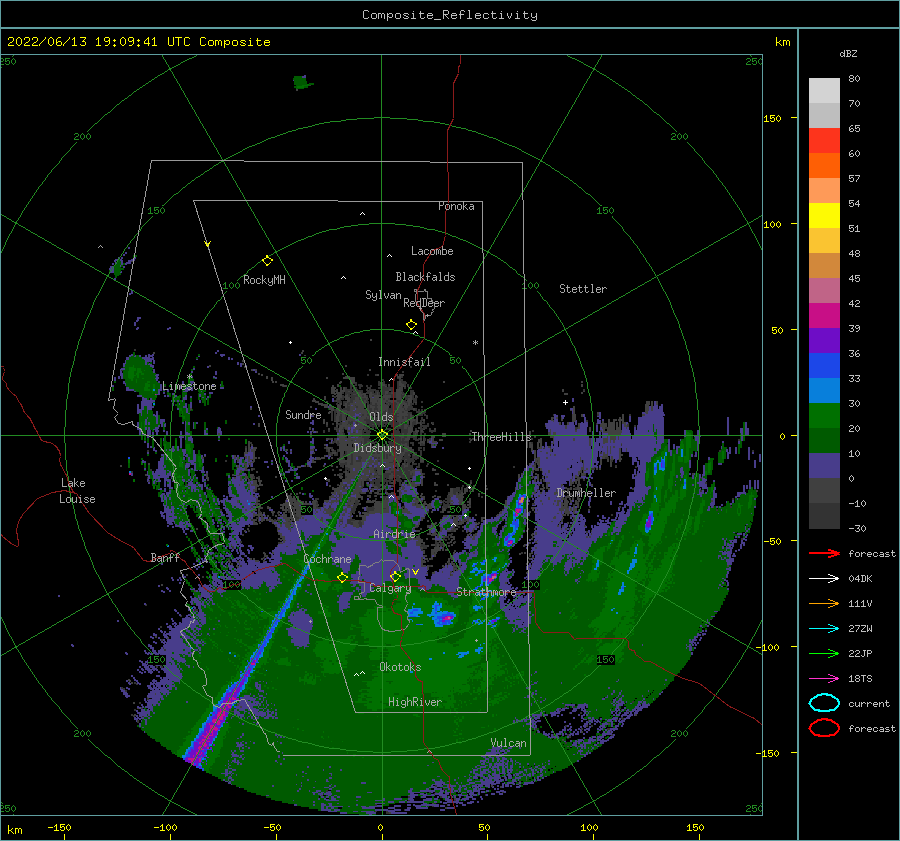Click yellow radar-site diamond at map center
Image resolution: width=900 pixels, height=841 pixels.
pyautogui.click(x=382, y=435)
